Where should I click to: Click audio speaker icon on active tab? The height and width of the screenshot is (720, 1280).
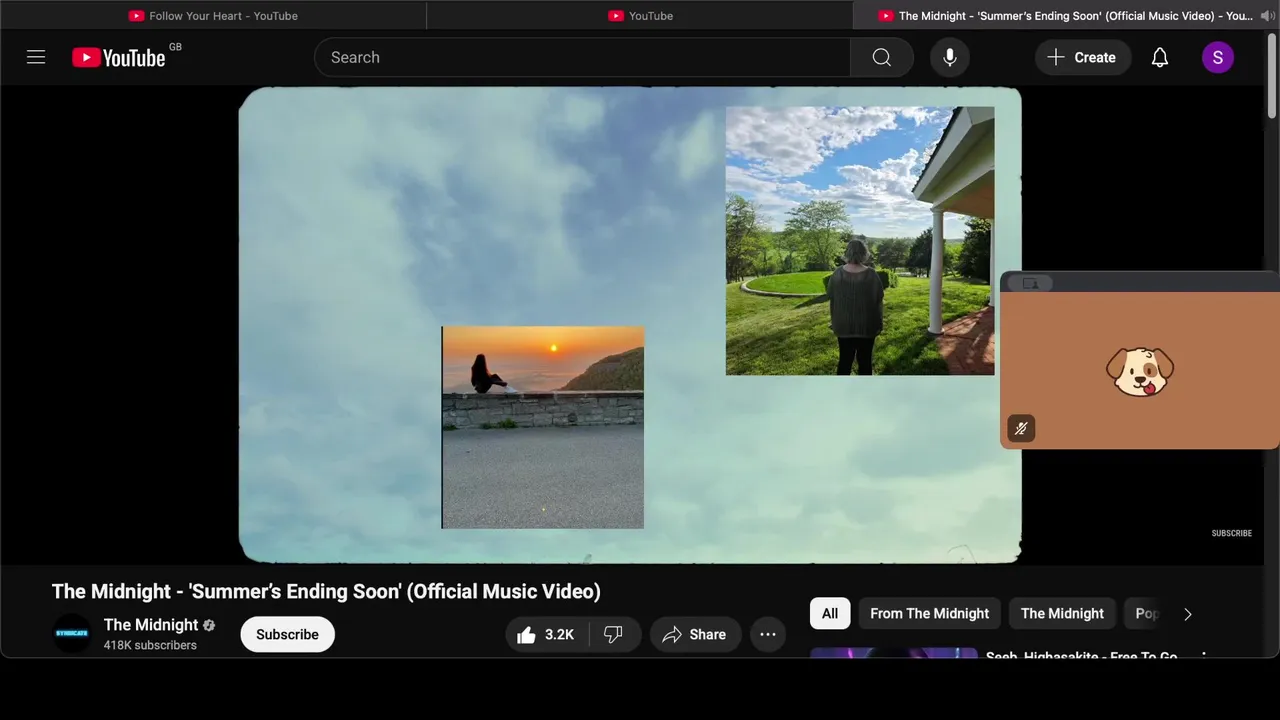1267,16
